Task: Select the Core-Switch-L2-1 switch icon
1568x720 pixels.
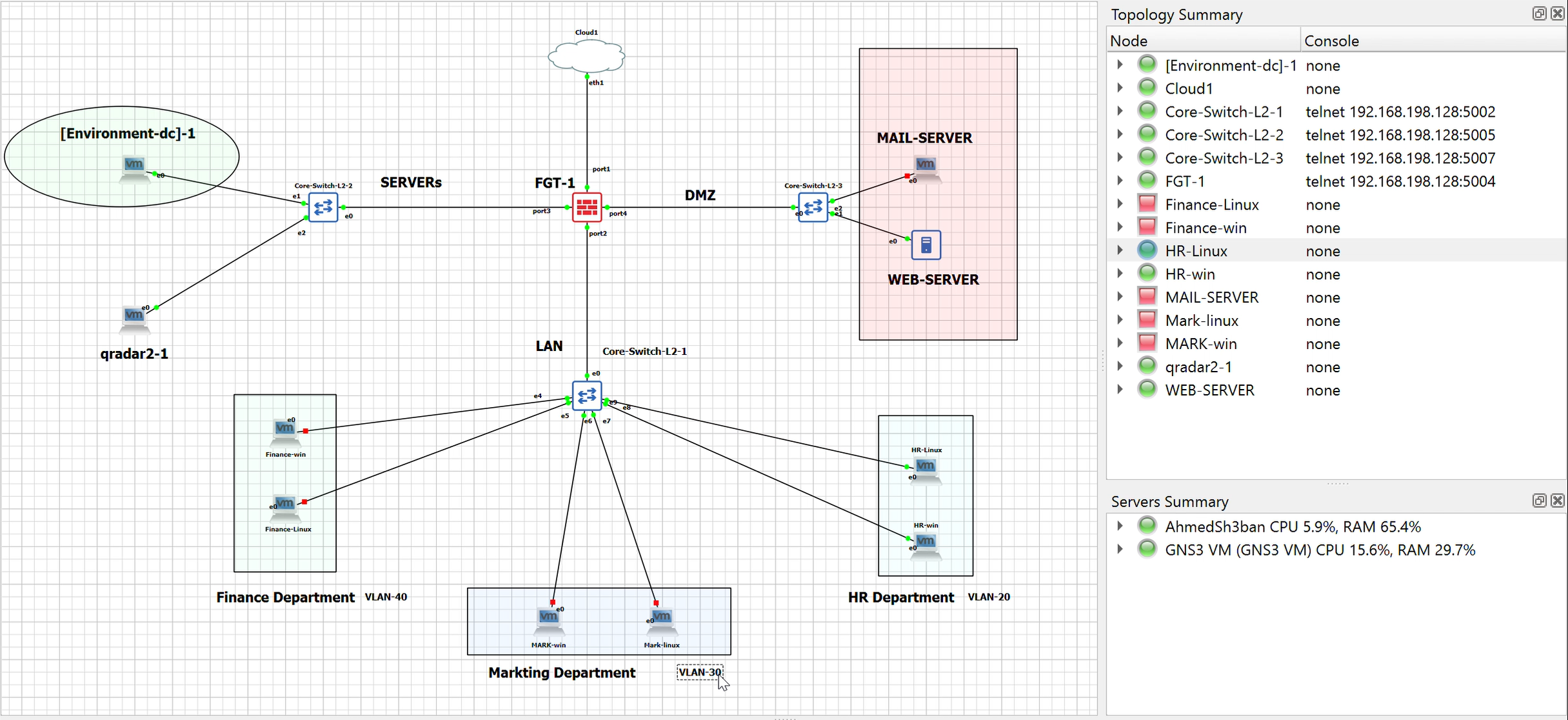Action: (x=586, y=395)
